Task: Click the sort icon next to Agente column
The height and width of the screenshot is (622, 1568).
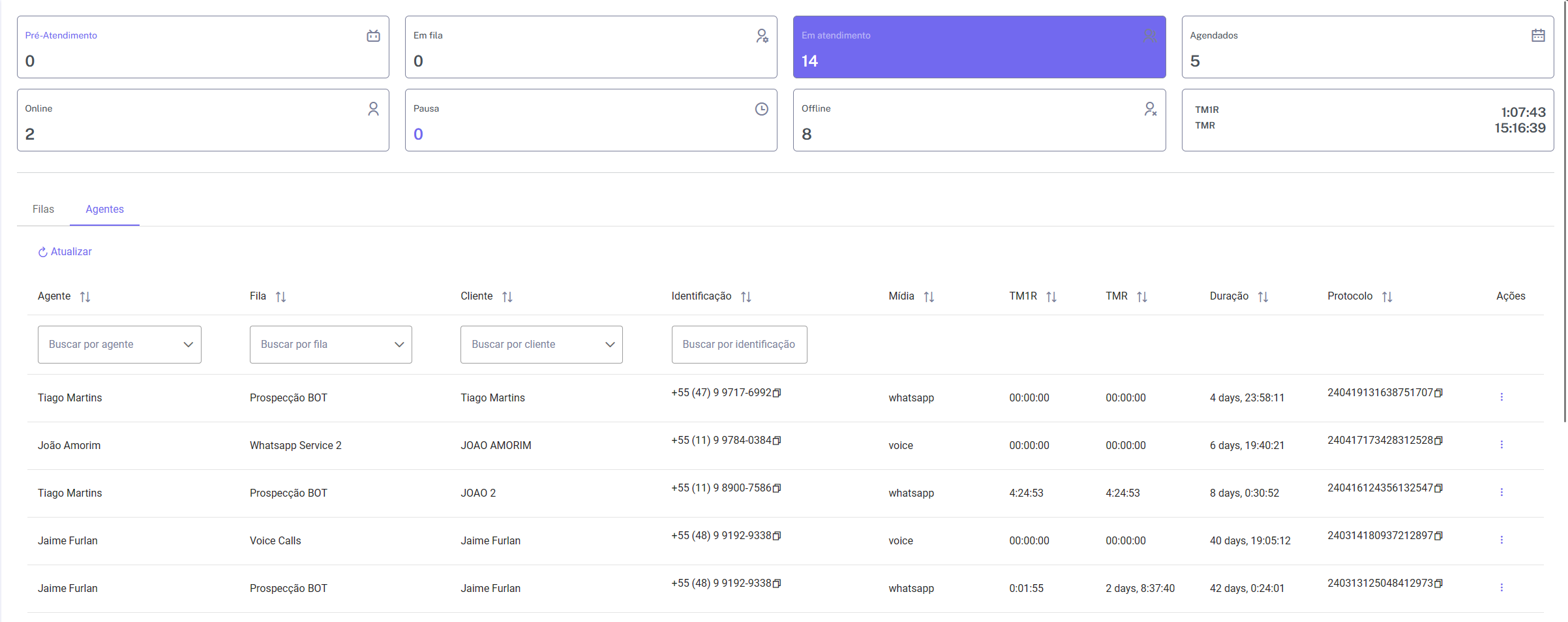Action: [x=85, y=297]
